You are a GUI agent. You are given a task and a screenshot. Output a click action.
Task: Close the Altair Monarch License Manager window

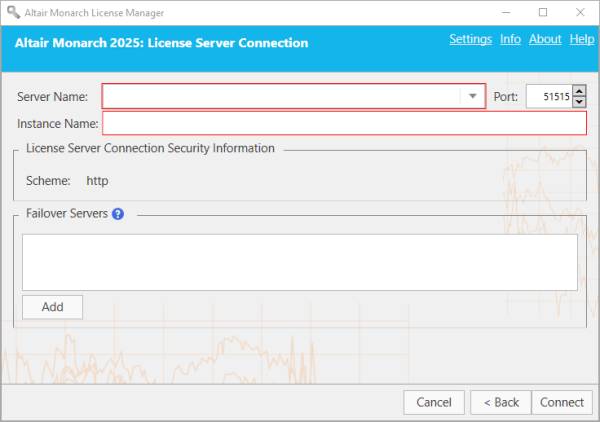(x=580, y=13)
